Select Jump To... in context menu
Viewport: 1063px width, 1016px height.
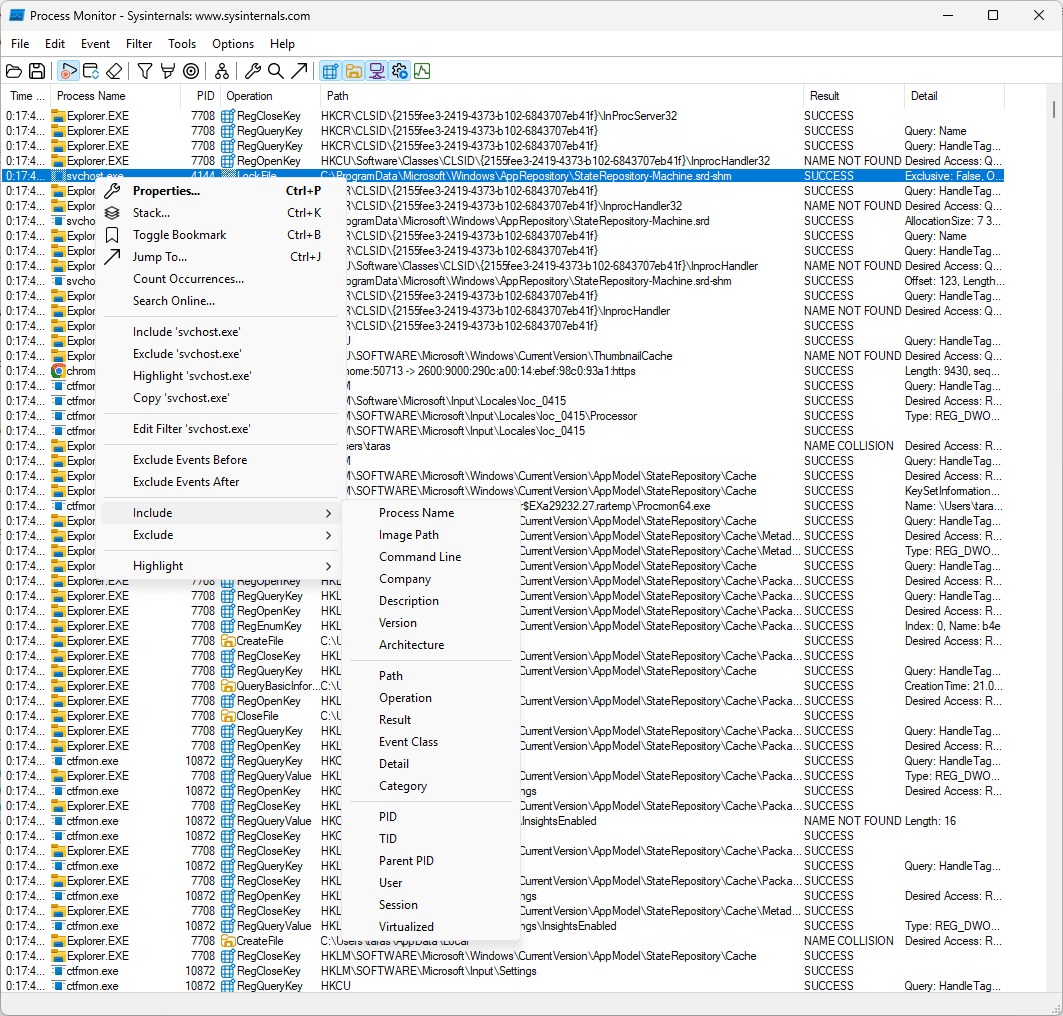(x=220, y=257)
